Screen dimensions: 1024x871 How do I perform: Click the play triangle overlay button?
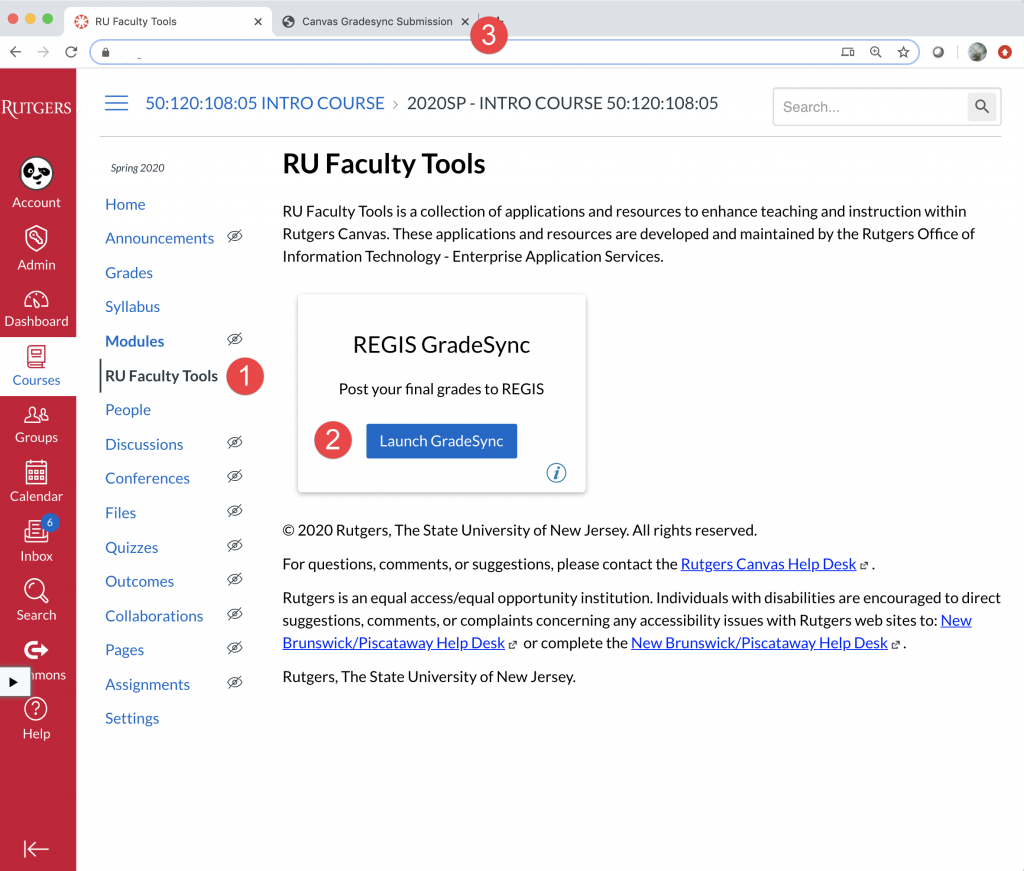(x=14, y=682)
